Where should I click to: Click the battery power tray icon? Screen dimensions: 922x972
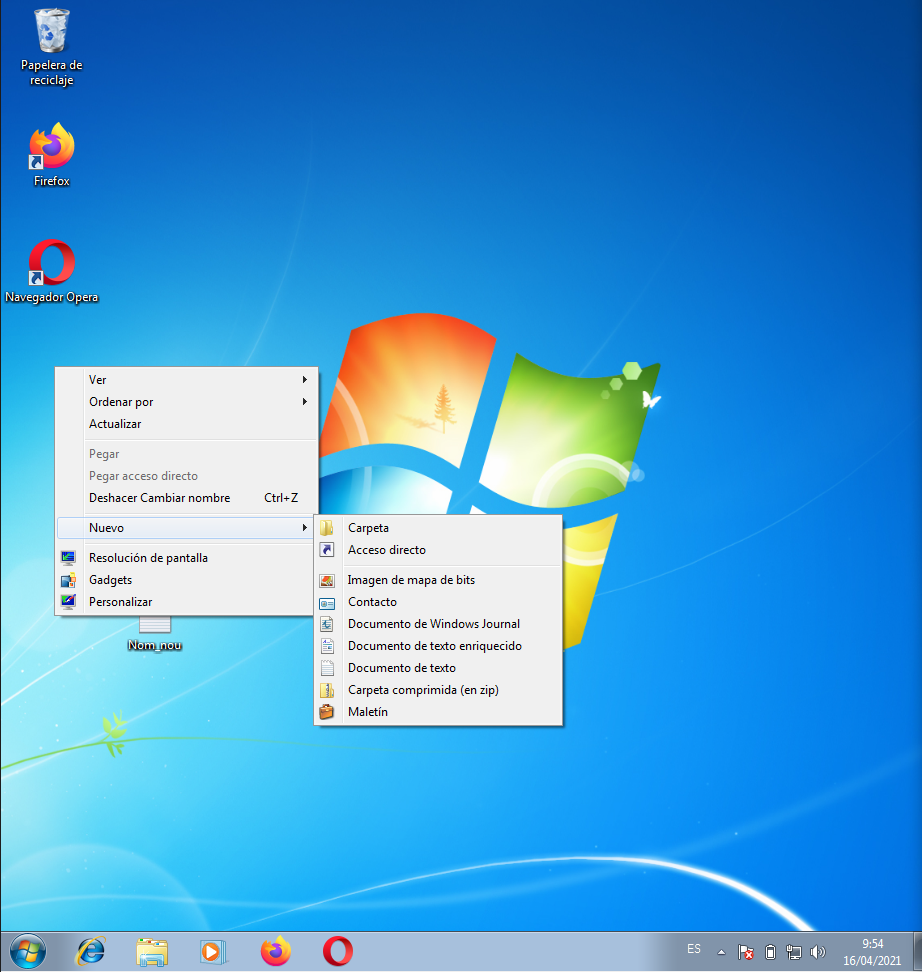[x=770, y=952]
